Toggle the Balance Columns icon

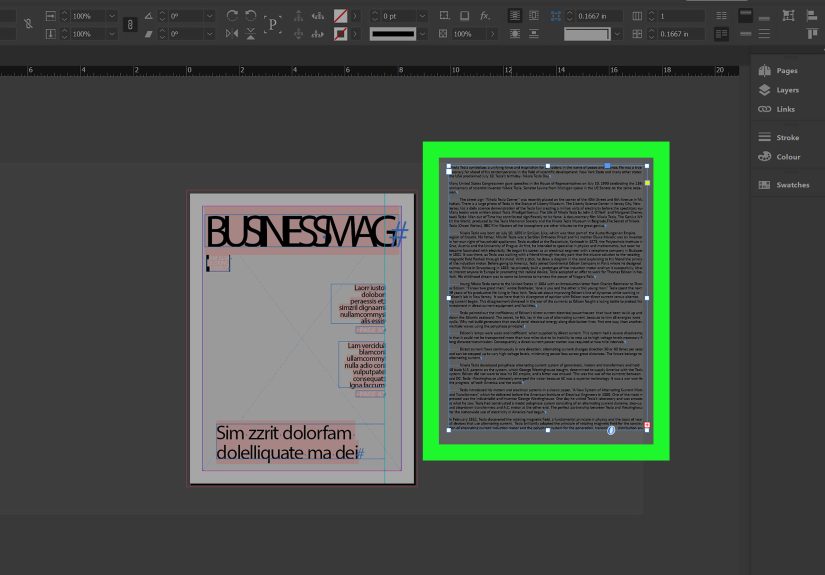tap(721, 16)
